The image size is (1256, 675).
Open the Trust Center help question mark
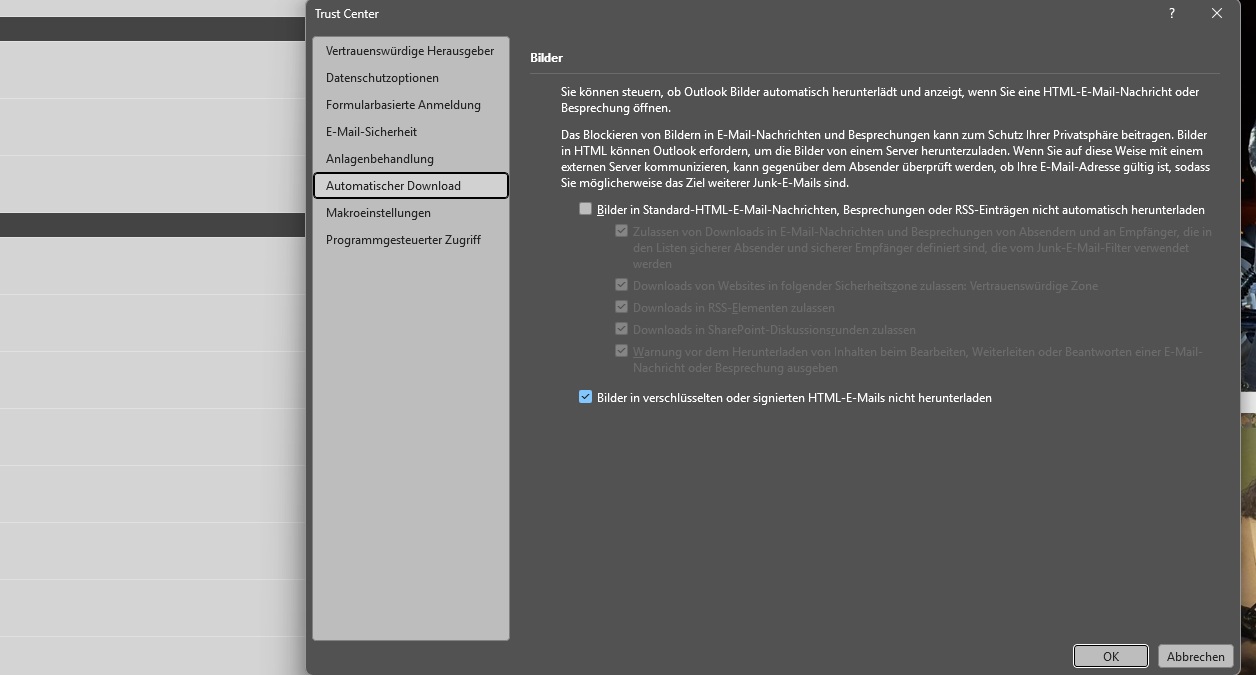click(x=1171, y=13)
